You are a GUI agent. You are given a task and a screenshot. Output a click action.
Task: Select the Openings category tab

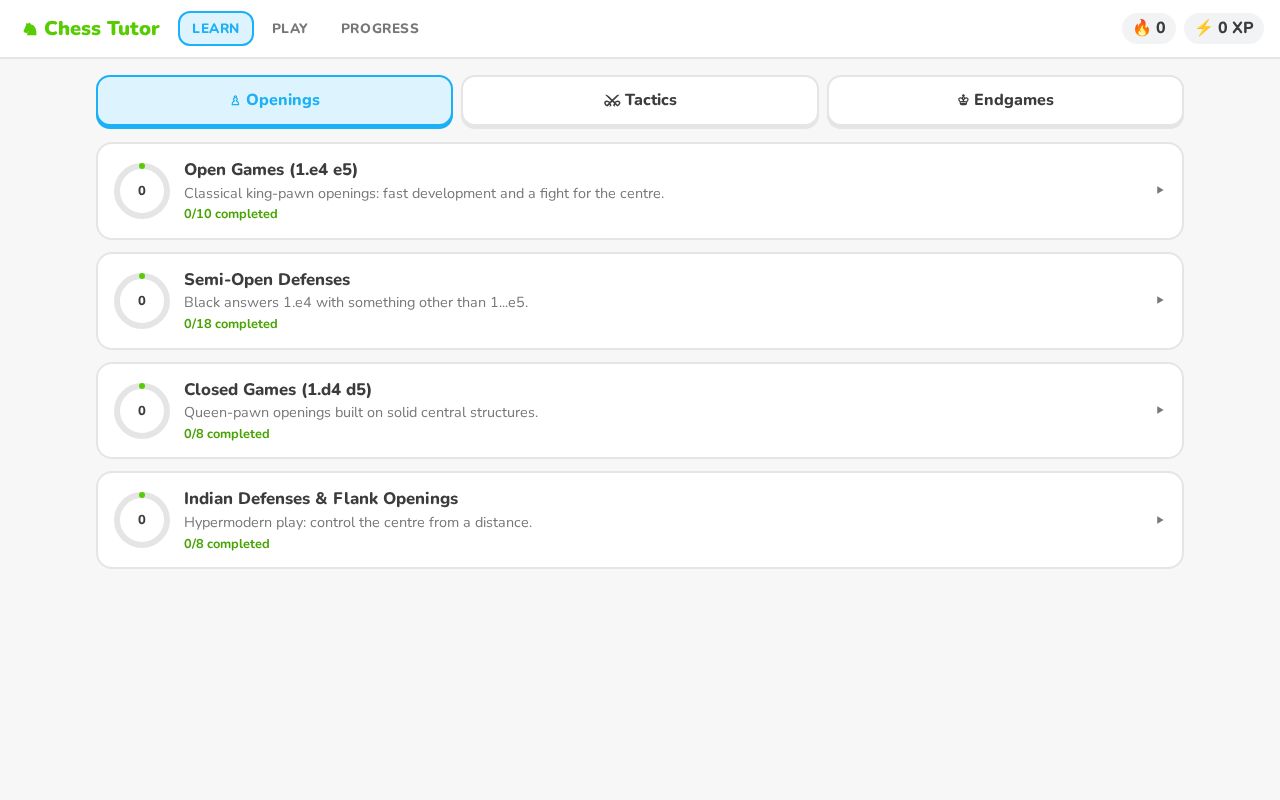[275, 100]
